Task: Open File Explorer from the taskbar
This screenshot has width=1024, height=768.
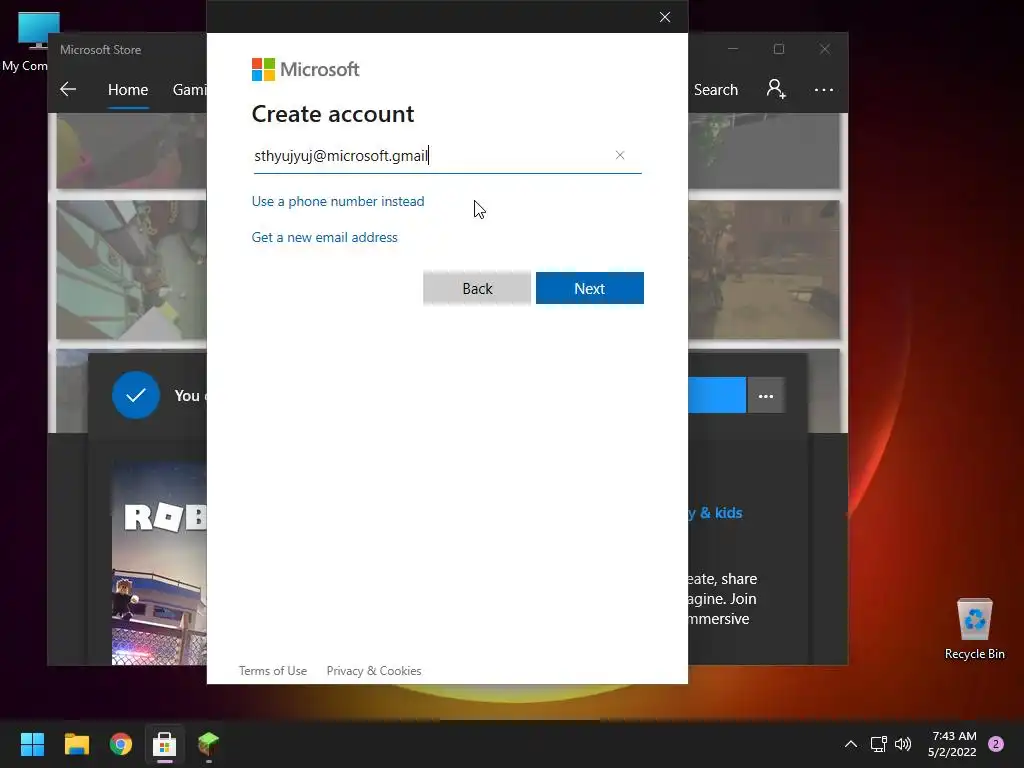Action: tap(77, 744)
